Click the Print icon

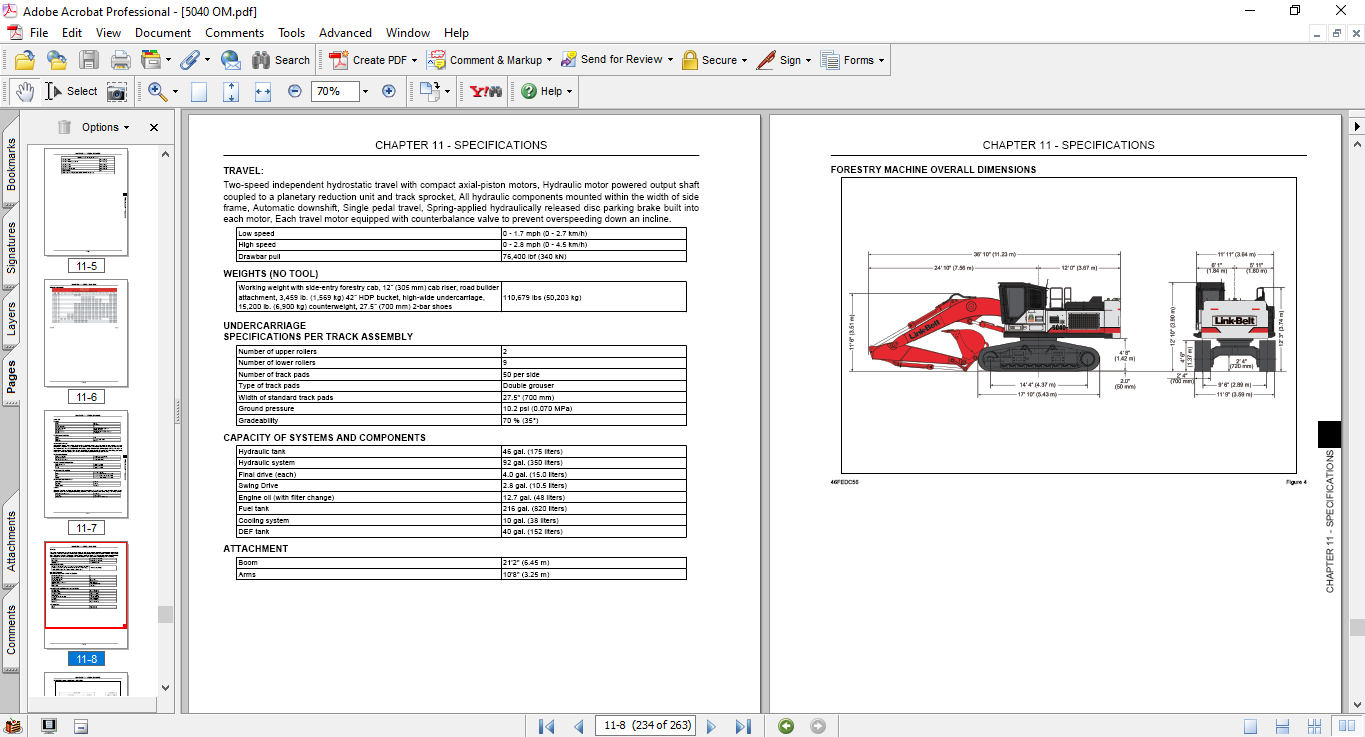120,60
